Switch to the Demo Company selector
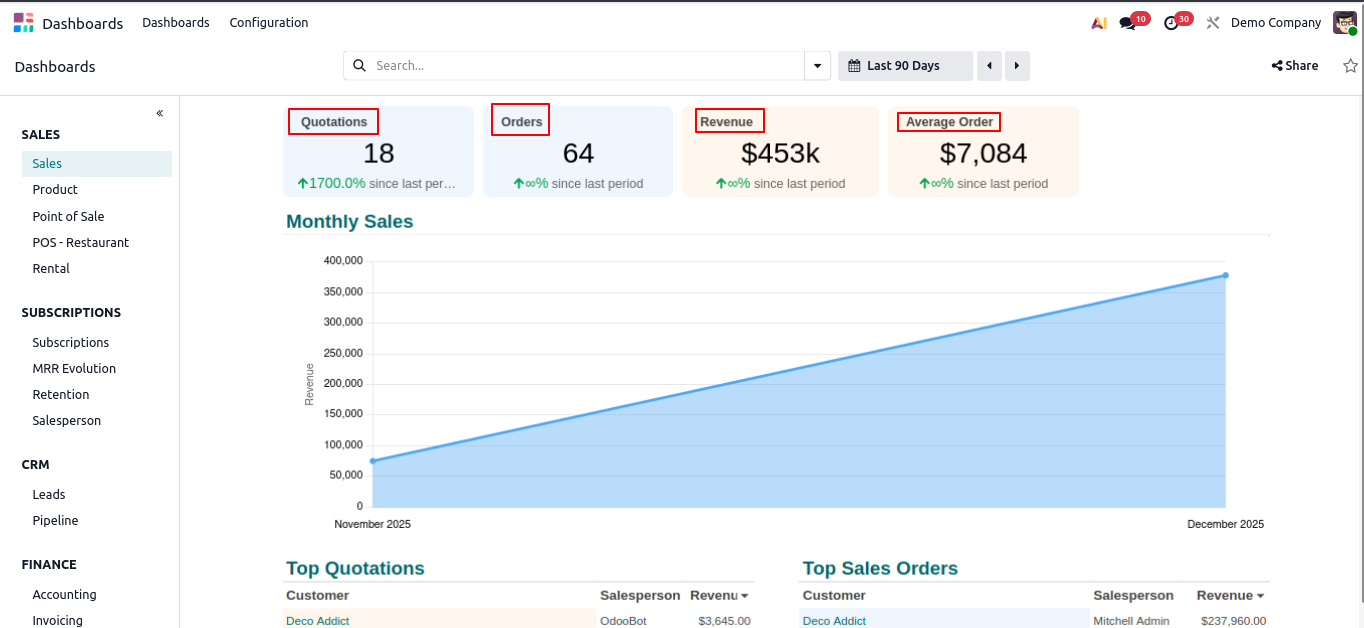Screen dimensions: 1364x628 pos(1275,23)
